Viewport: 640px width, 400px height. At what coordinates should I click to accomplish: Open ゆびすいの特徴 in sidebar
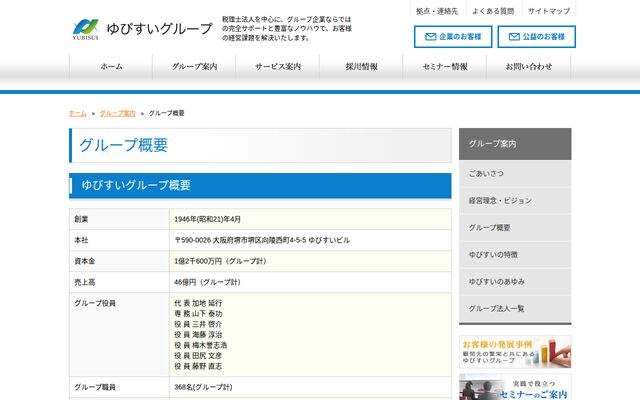[515, 254]
